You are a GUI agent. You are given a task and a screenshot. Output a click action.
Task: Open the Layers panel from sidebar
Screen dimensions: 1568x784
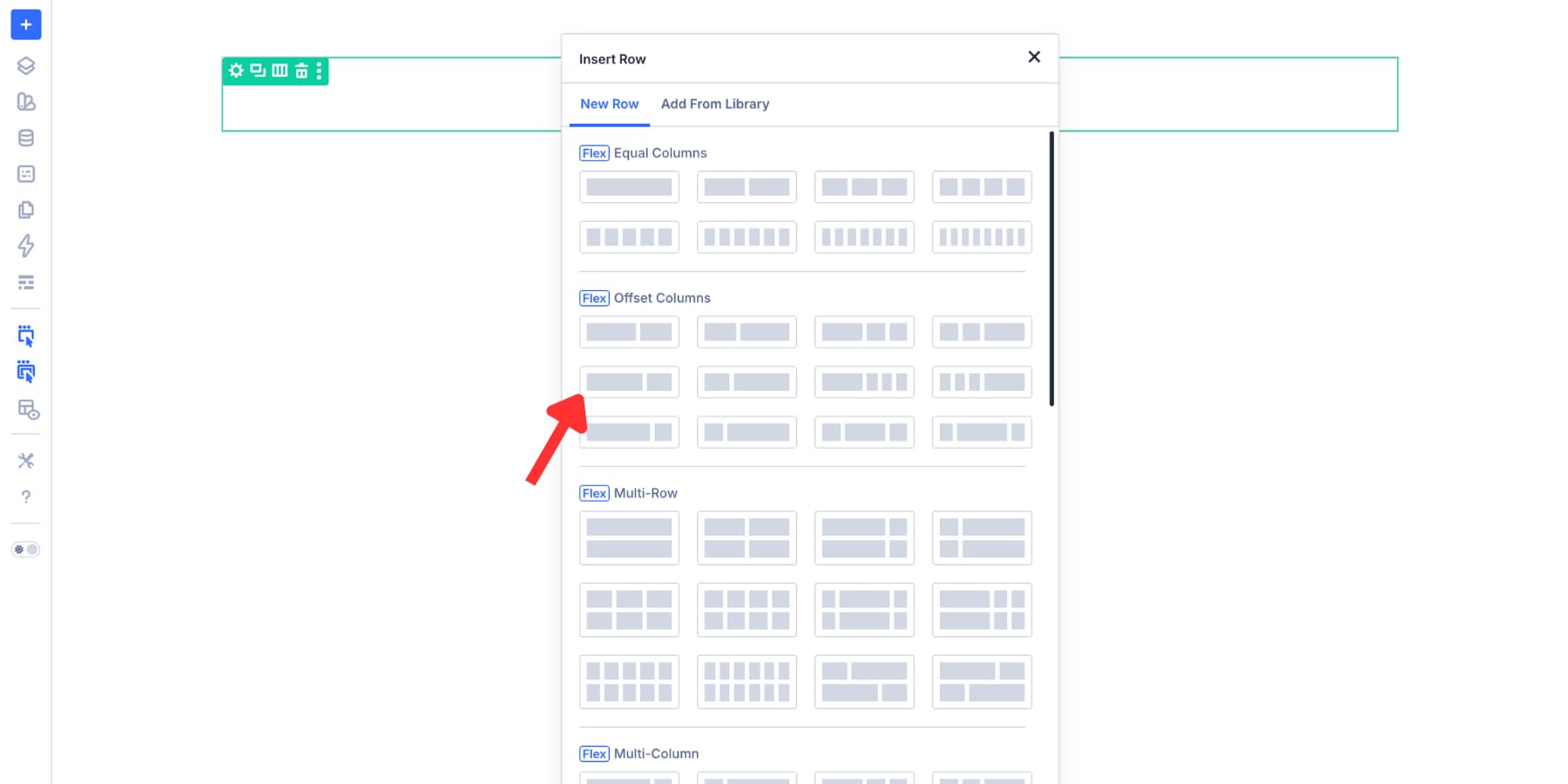tap(26, 65)
